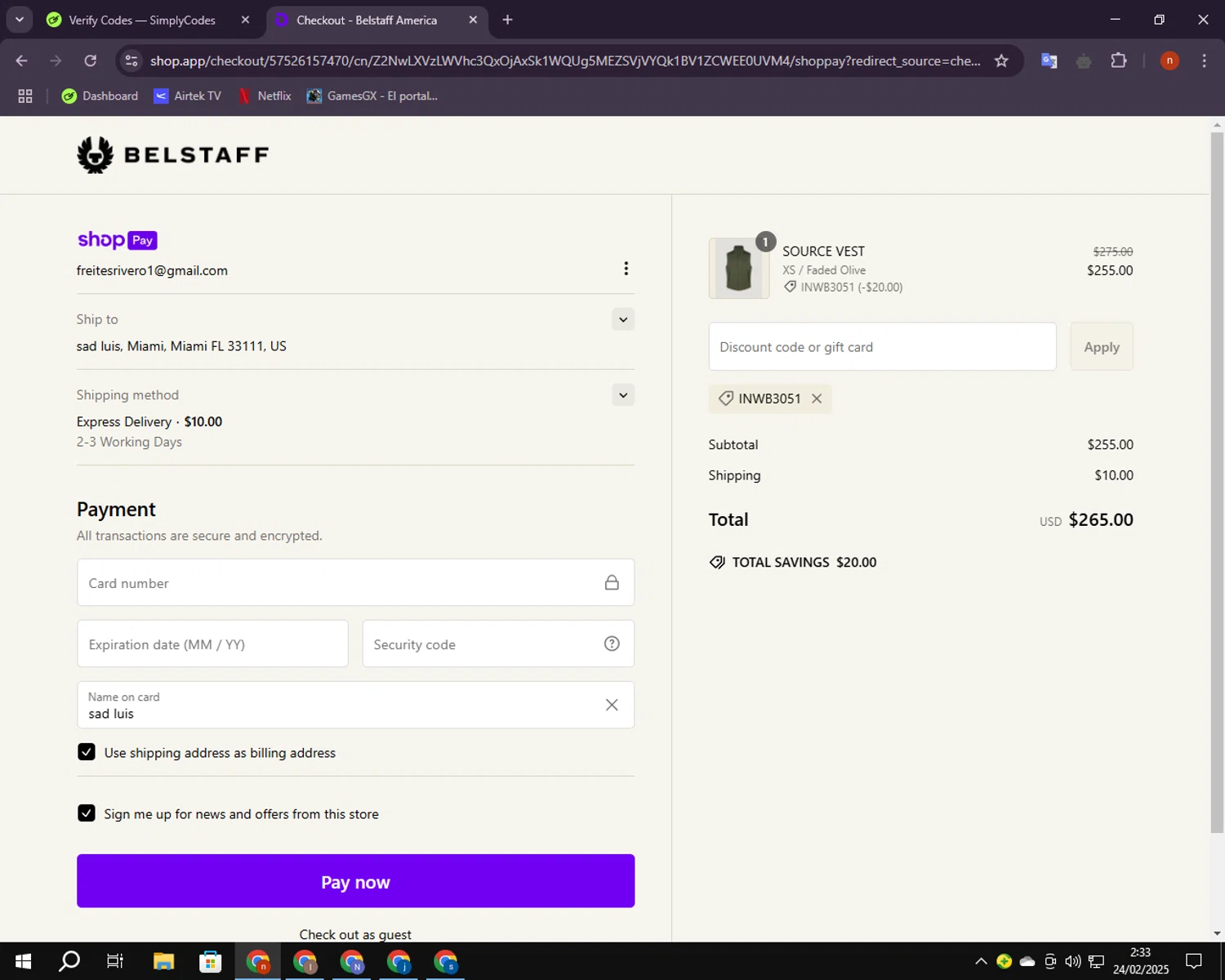Open the Netflix bookmark
The width and height of the screenshot is (1225, 980).
265,96
